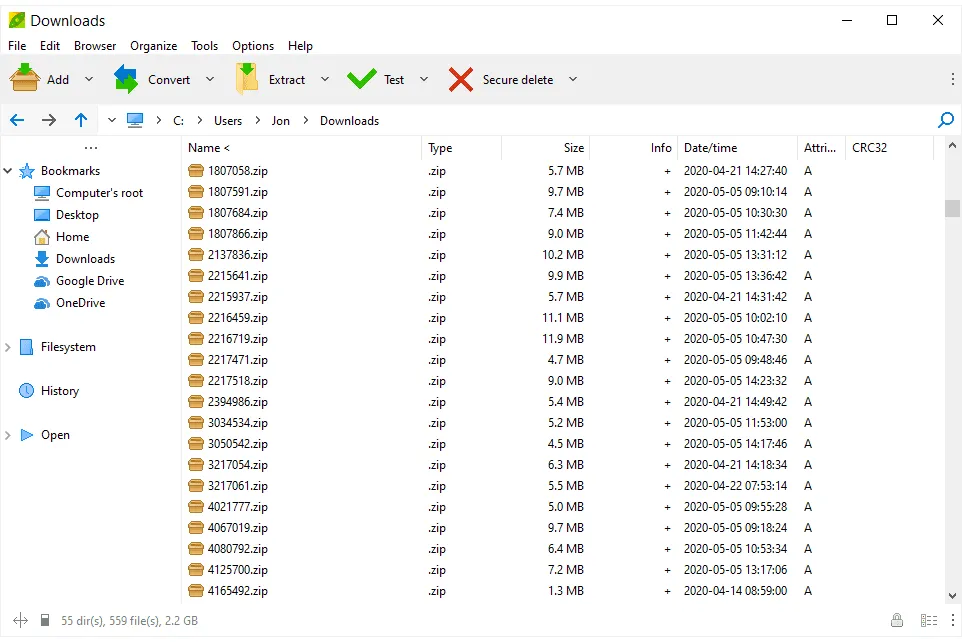962x642 pixels.
Task: Click Users in the breadcrumb path
Action: [x=228, y=120]
